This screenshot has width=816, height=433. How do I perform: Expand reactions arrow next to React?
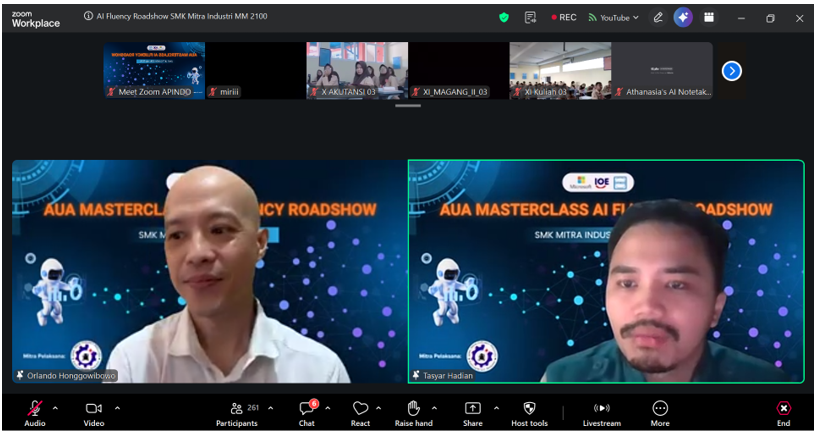378,409
